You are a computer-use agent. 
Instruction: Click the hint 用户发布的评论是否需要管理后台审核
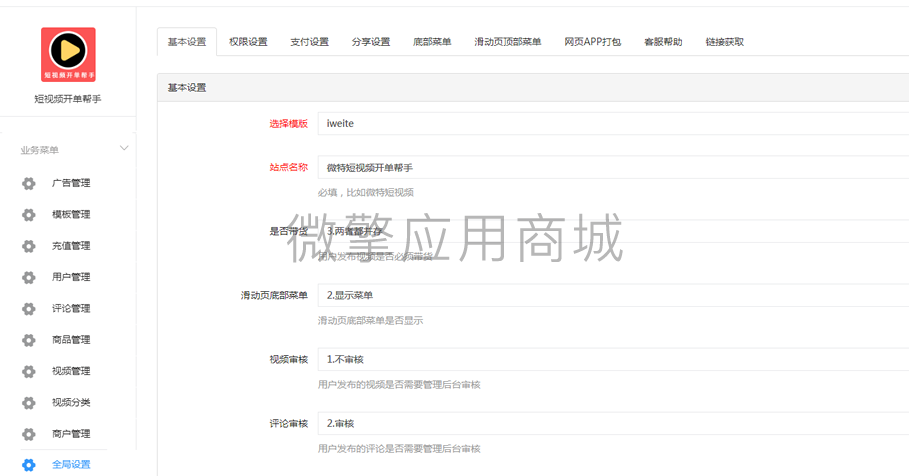click(399, 449)
